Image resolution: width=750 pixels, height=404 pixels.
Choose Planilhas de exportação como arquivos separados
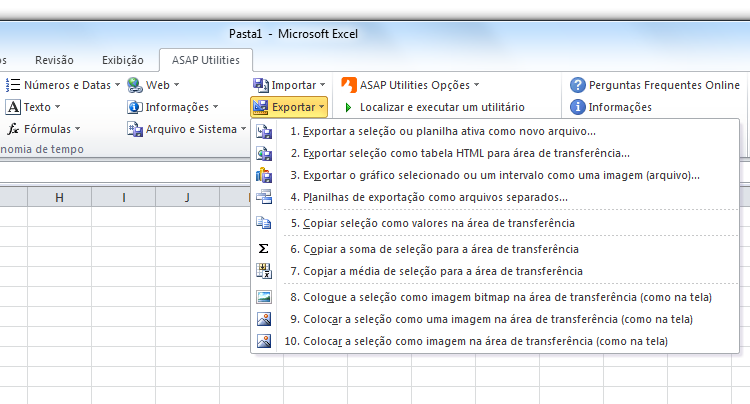point(495,197)
